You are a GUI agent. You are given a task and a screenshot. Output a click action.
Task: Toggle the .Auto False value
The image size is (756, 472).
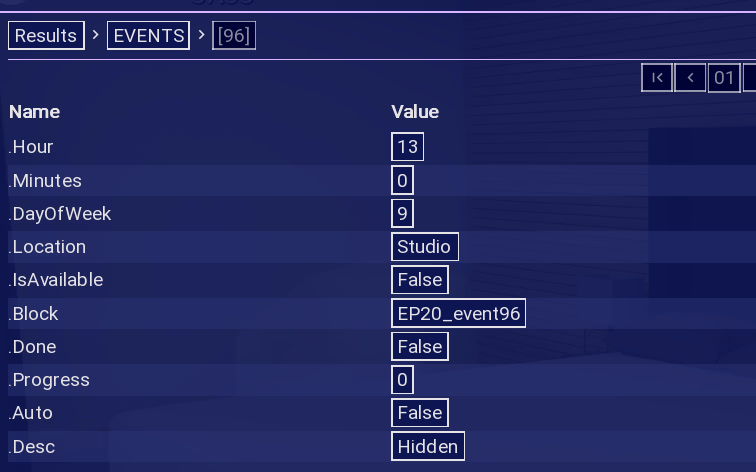pyautogui.click(x=419, y=413)
